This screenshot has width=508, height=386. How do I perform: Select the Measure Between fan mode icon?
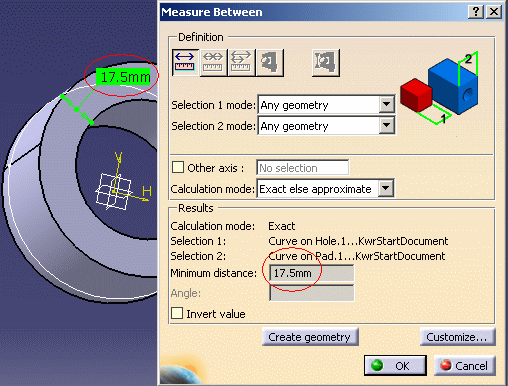241,62
